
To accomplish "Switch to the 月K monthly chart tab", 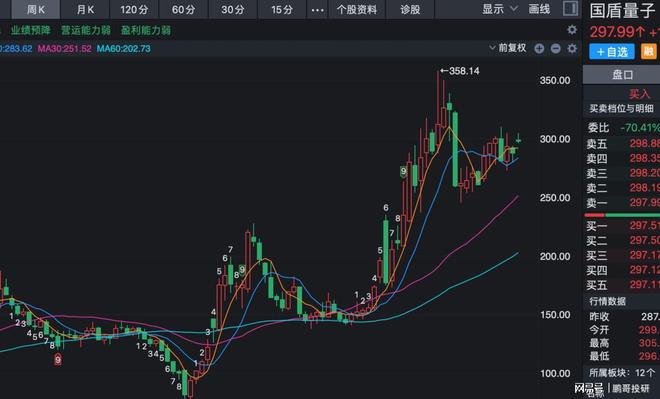I will pyautogui.click(x=85, y=9).
